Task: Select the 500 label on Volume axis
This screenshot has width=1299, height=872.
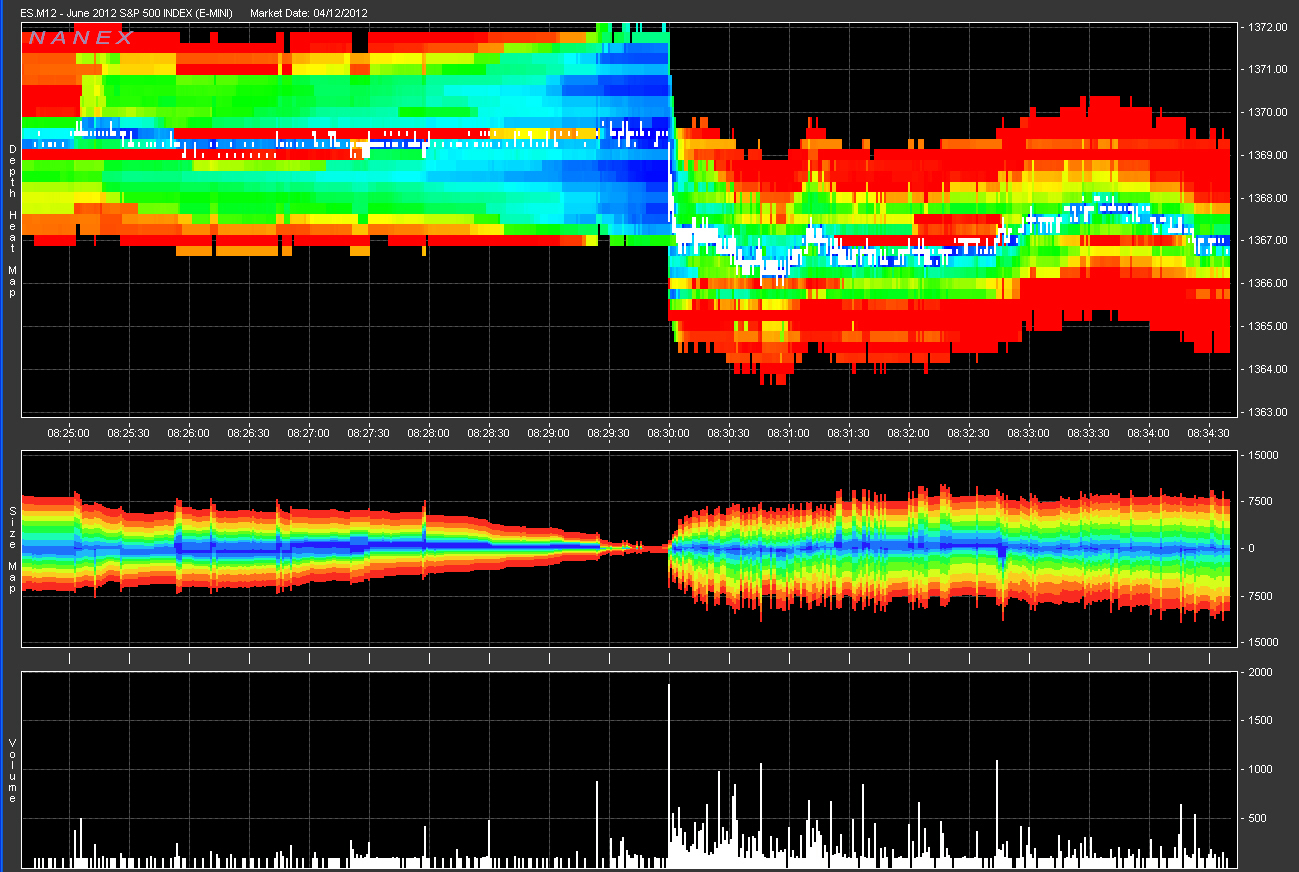Action: click(1255, 818)
